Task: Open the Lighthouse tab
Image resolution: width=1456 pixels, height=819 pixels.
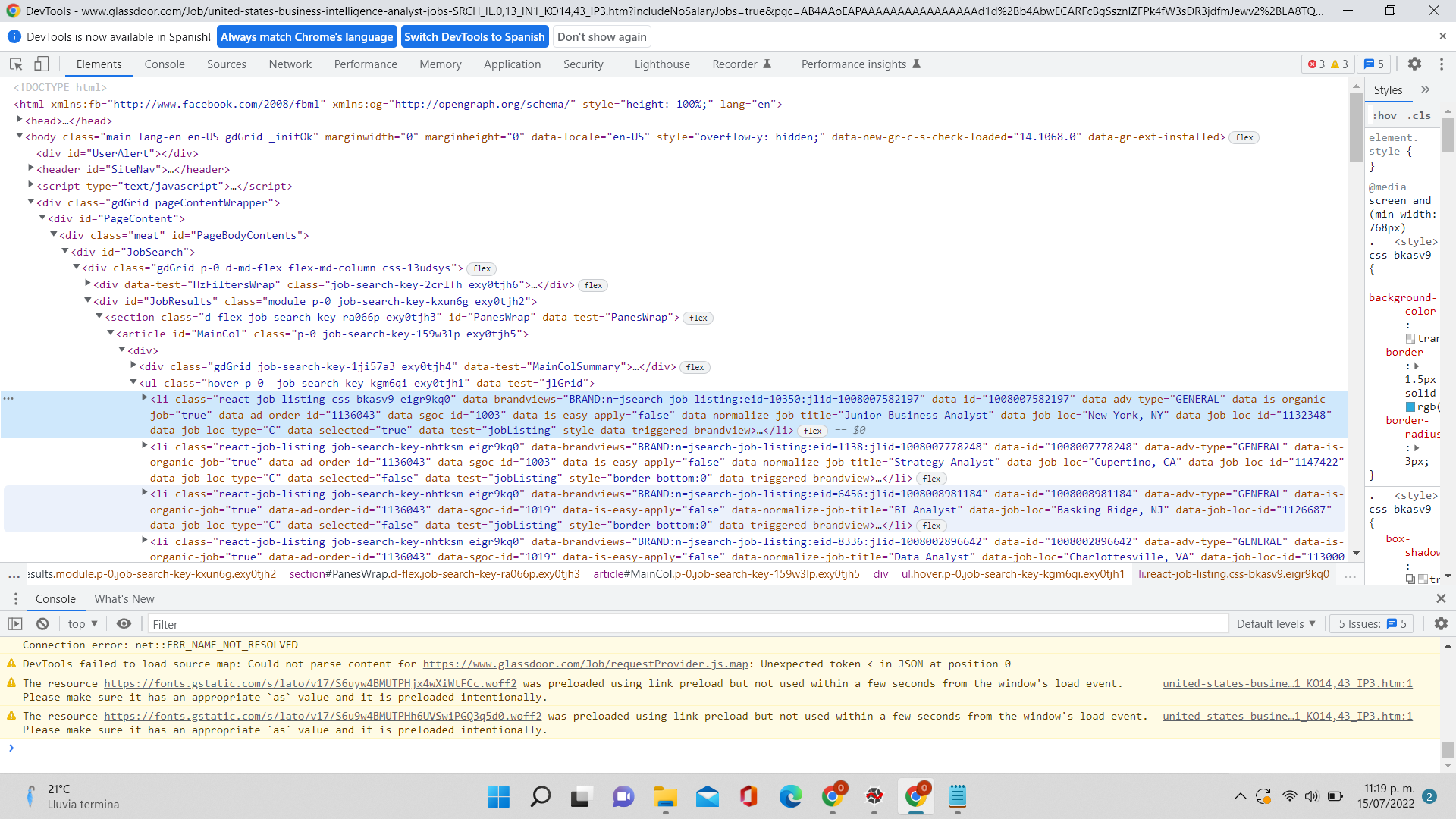Action: tap(662, 64)
